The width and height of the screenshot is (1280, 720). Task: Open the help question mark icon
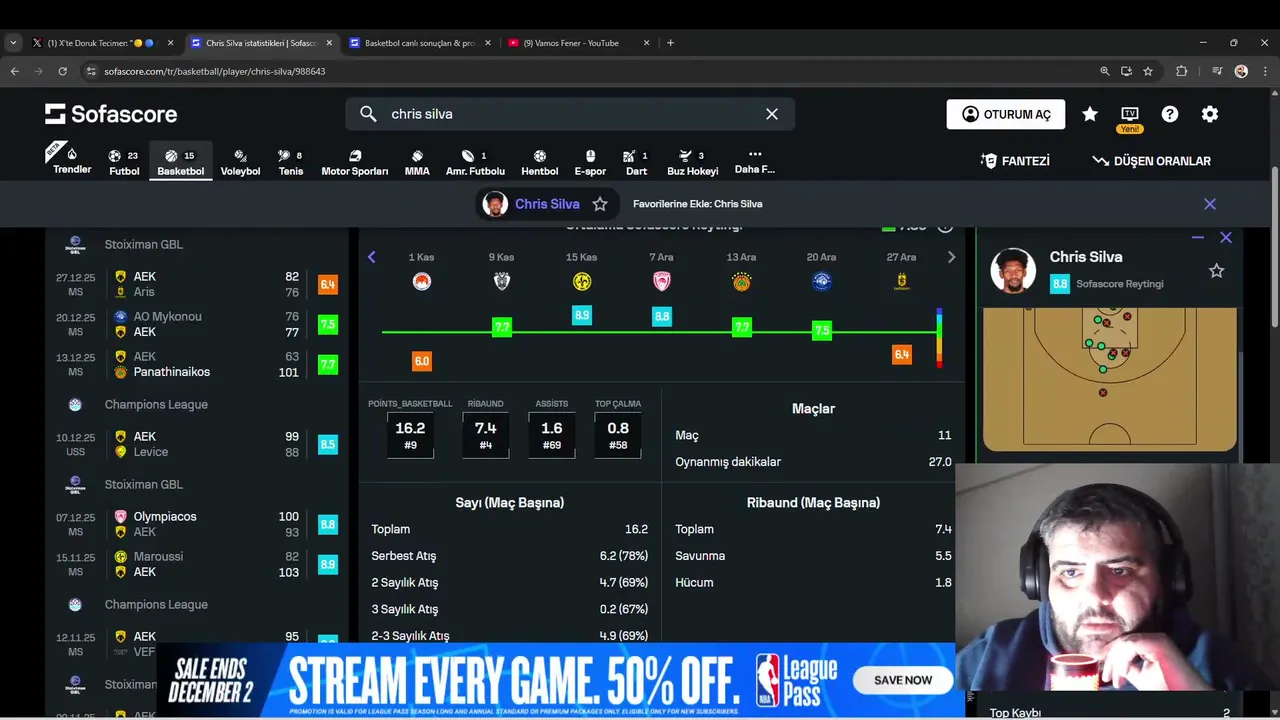tap(1170, 114)
